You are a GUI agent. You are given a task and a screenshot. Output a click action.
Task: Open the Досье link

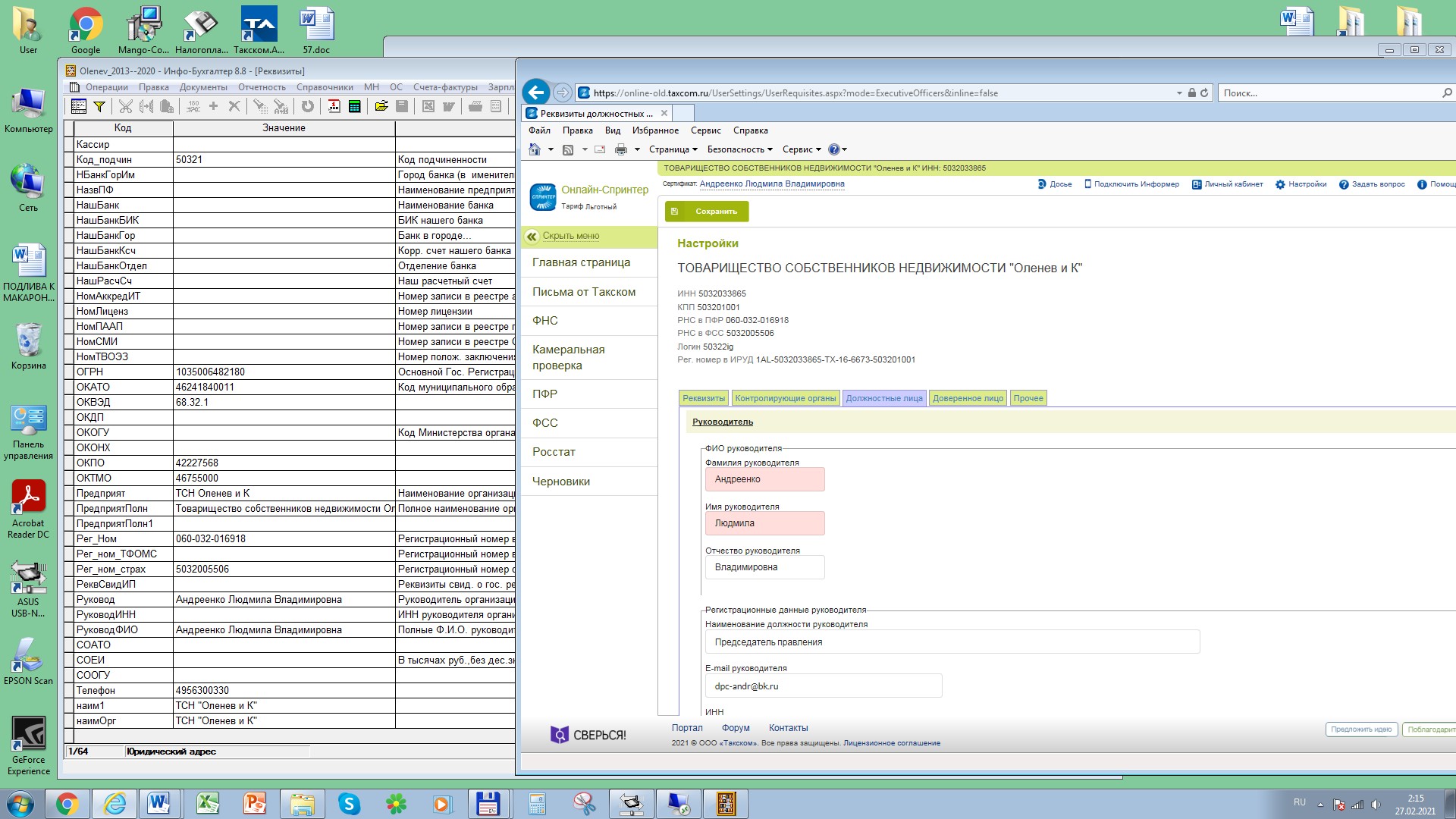(1055, 184)
